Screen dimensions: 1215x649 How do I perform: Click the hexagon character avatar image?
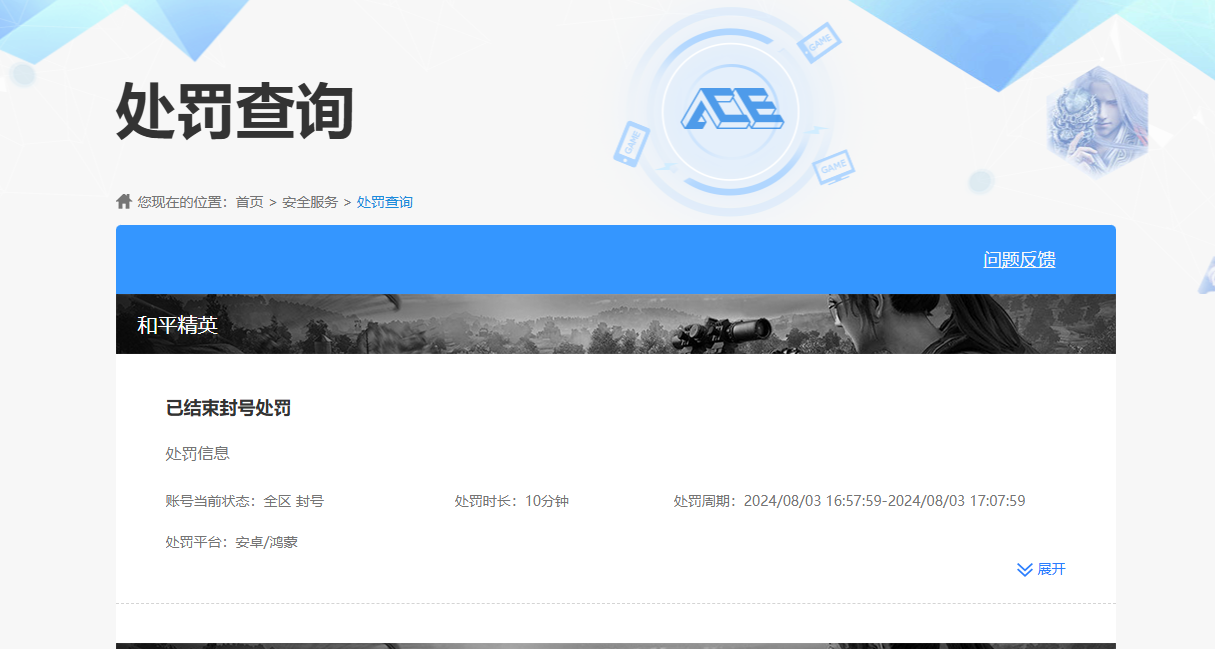1097,120
